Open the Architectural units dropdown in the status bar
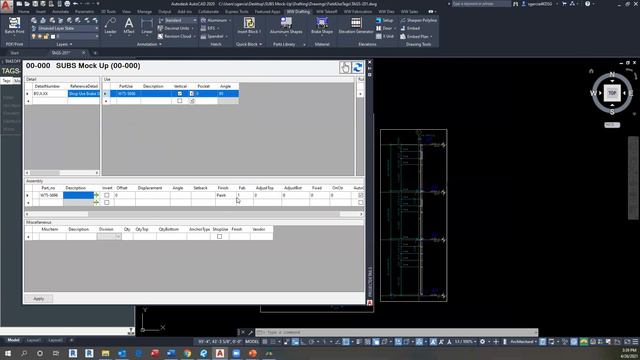 [524, 342]
